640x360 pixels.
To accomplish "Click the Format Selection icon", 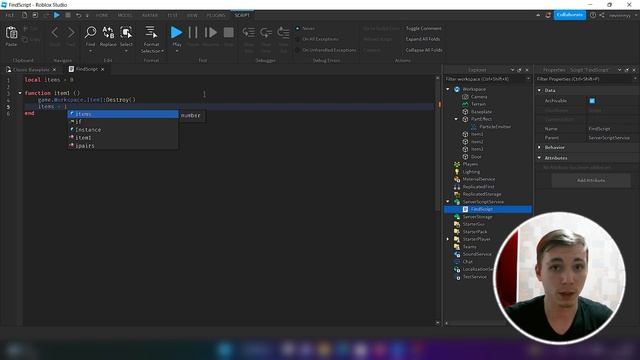I will pos(151,32).
